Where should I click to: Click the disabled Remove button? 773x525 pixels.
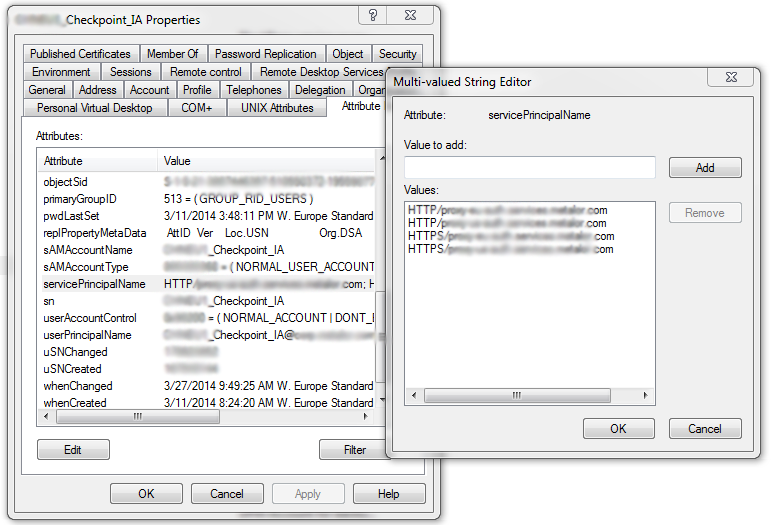[x=705, y=213]
